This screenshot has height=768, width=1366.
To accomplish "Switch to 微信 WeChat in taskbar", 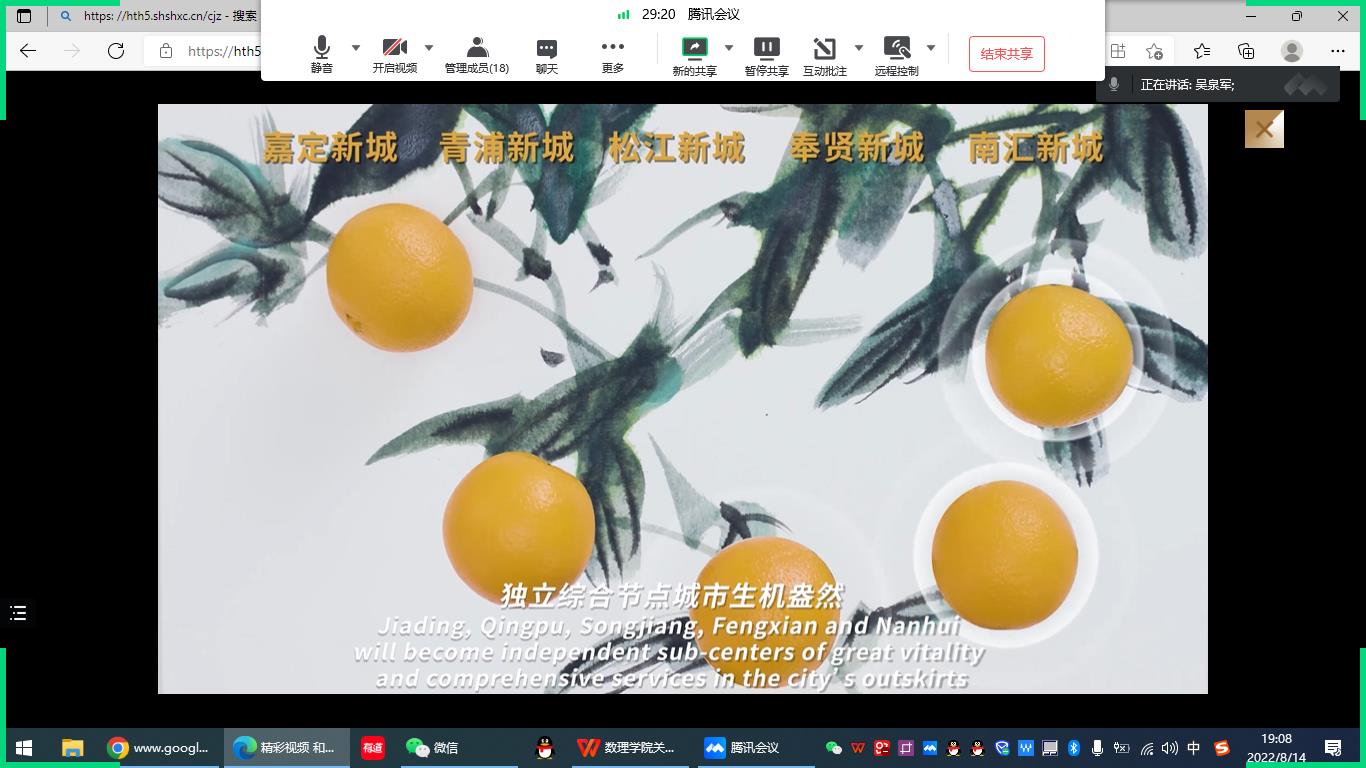I will [432, 747].
